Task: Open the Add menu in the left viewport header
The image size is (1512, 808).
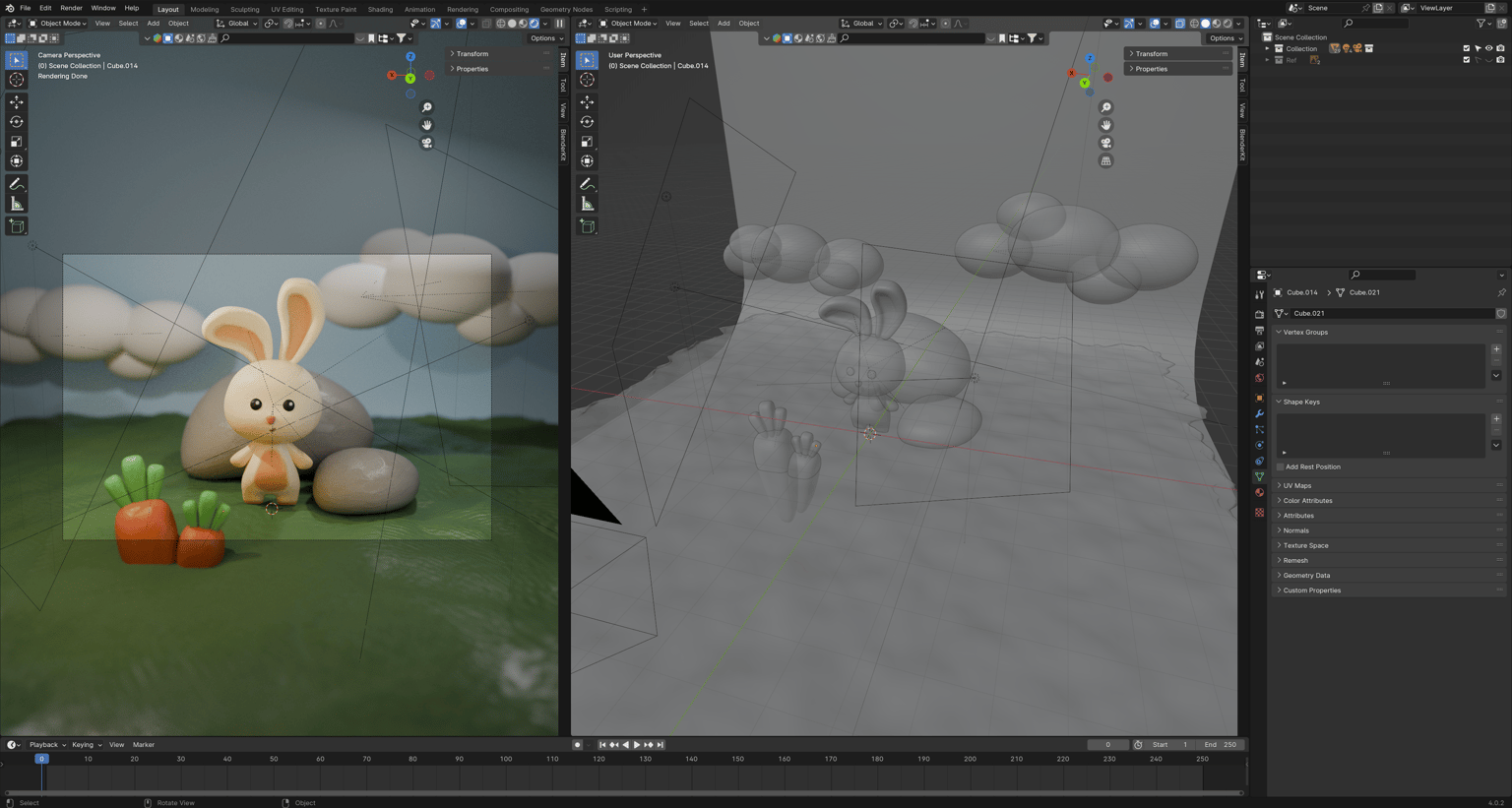Action: [x=153, y=24]
